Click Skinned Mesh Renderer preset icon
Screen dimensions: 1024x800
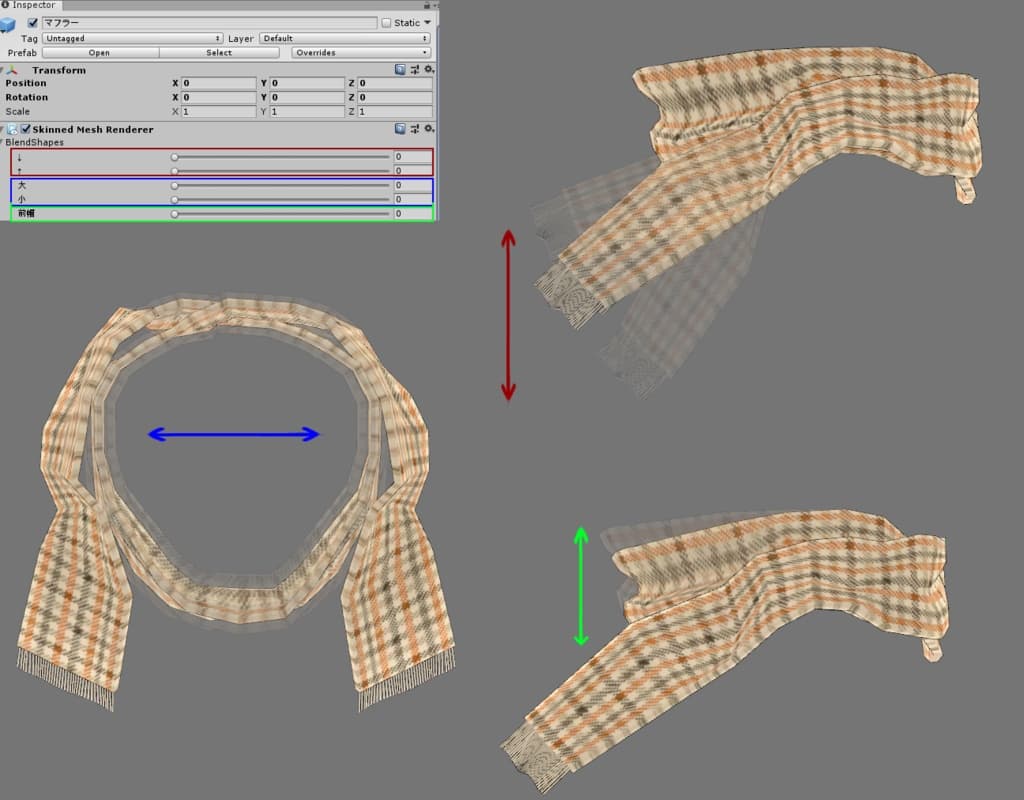point(415,129)
